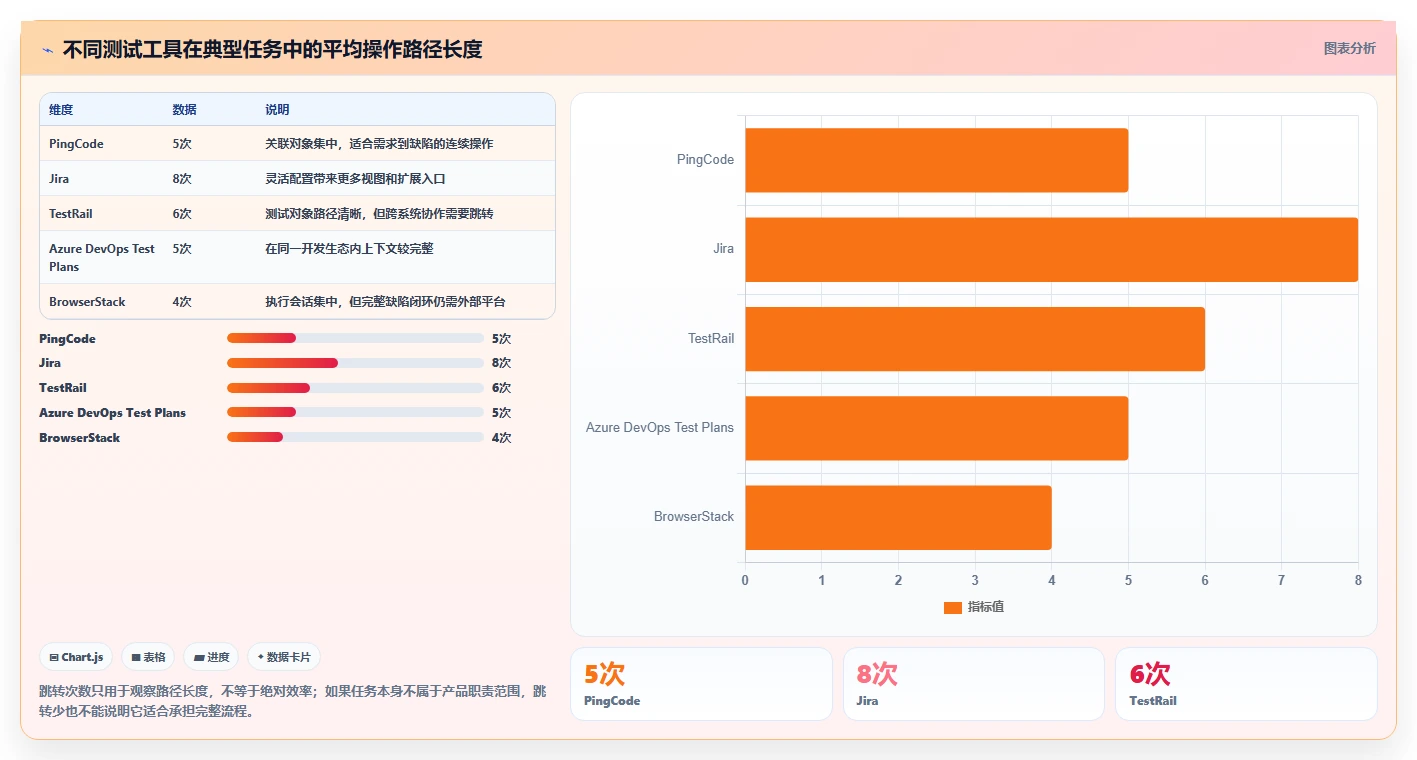Click the 6次 TestRail data card

(x=1246, y=684)
